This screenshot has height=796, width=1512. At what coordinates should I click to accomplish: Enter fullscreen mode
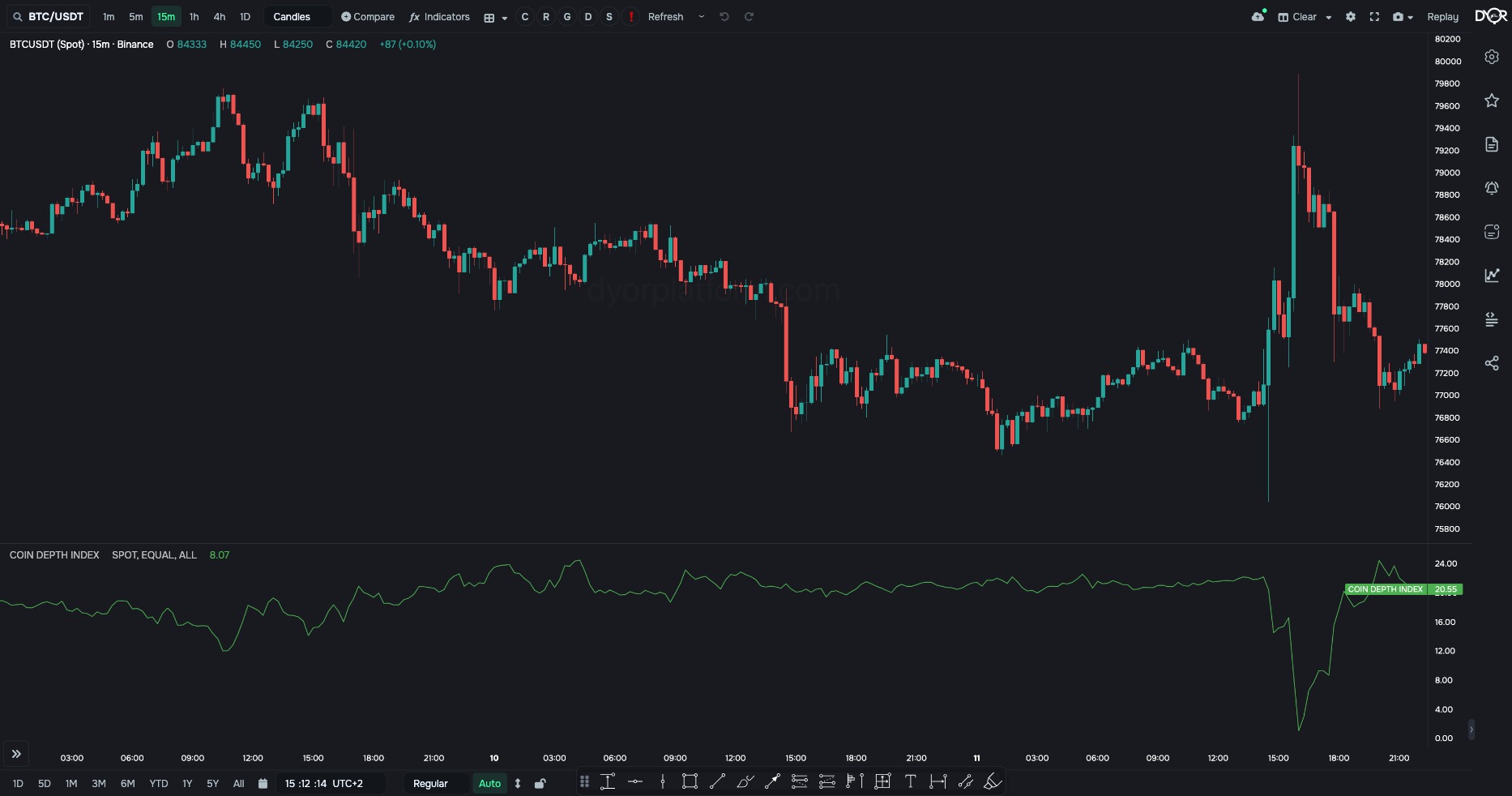coord(1374,16)
